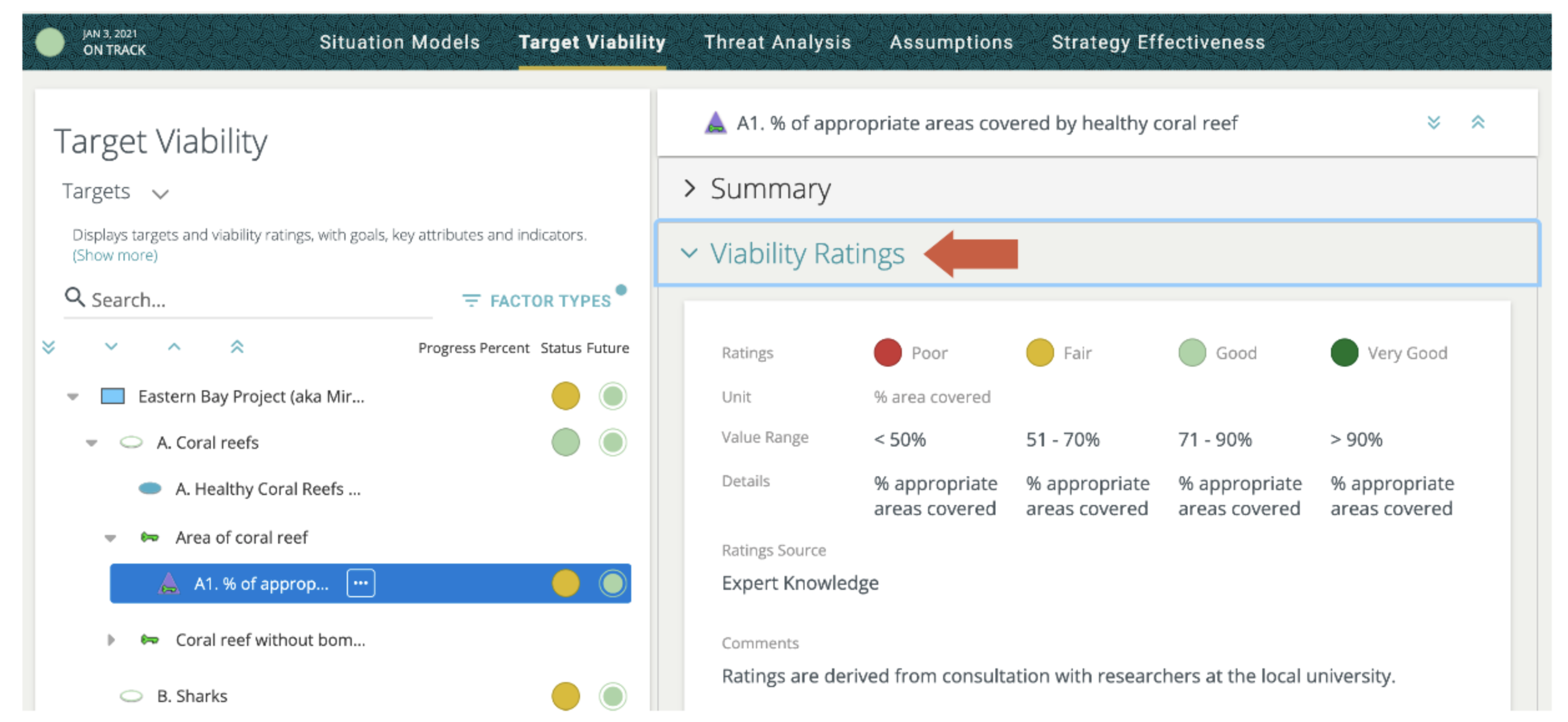Click the green Future circle for A. Coral reefs
Image resolution: width=1568 pixels, height=722 pixels.
tap(612, 443)
